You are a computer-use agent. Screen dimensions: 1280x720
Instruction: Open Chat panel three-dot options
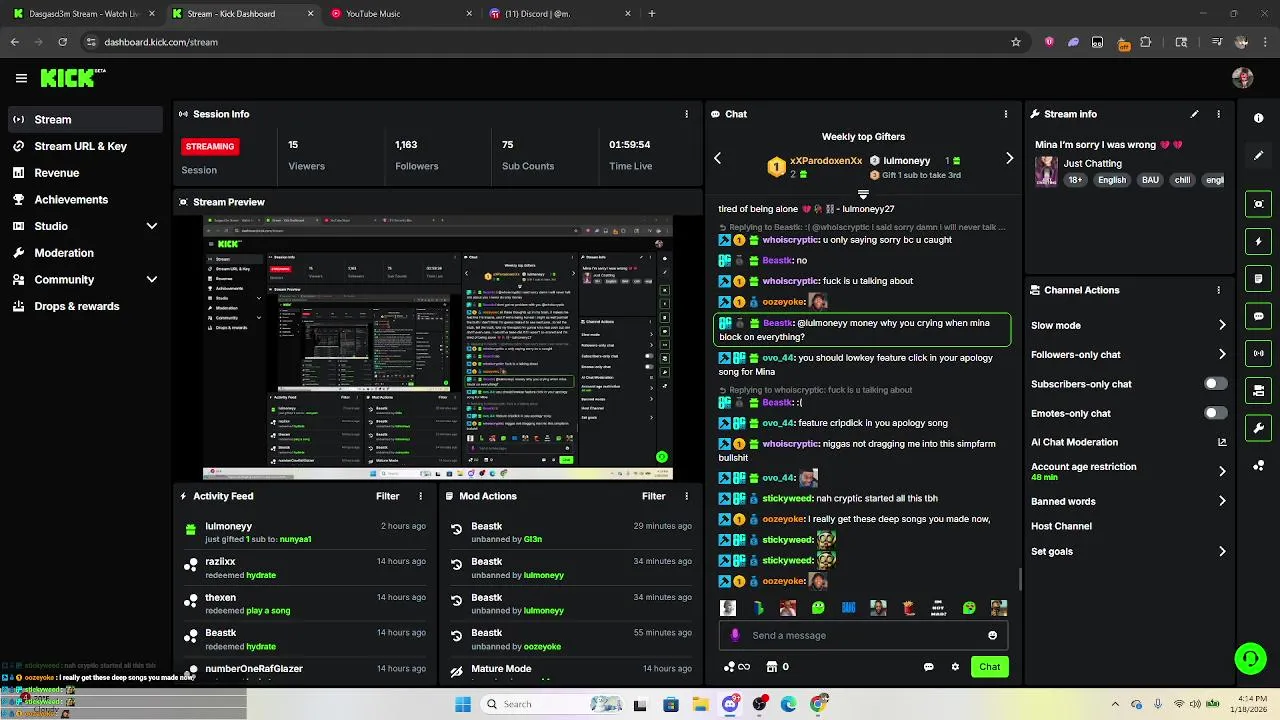(x=1006, y=114)
